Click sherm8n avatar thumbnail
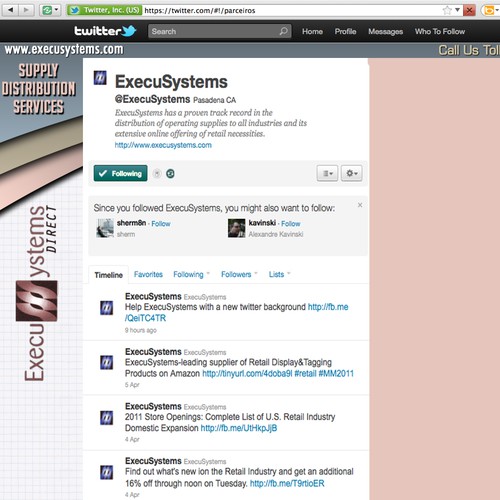The height and width of the screenshot is (500, 500). [105, 228]
